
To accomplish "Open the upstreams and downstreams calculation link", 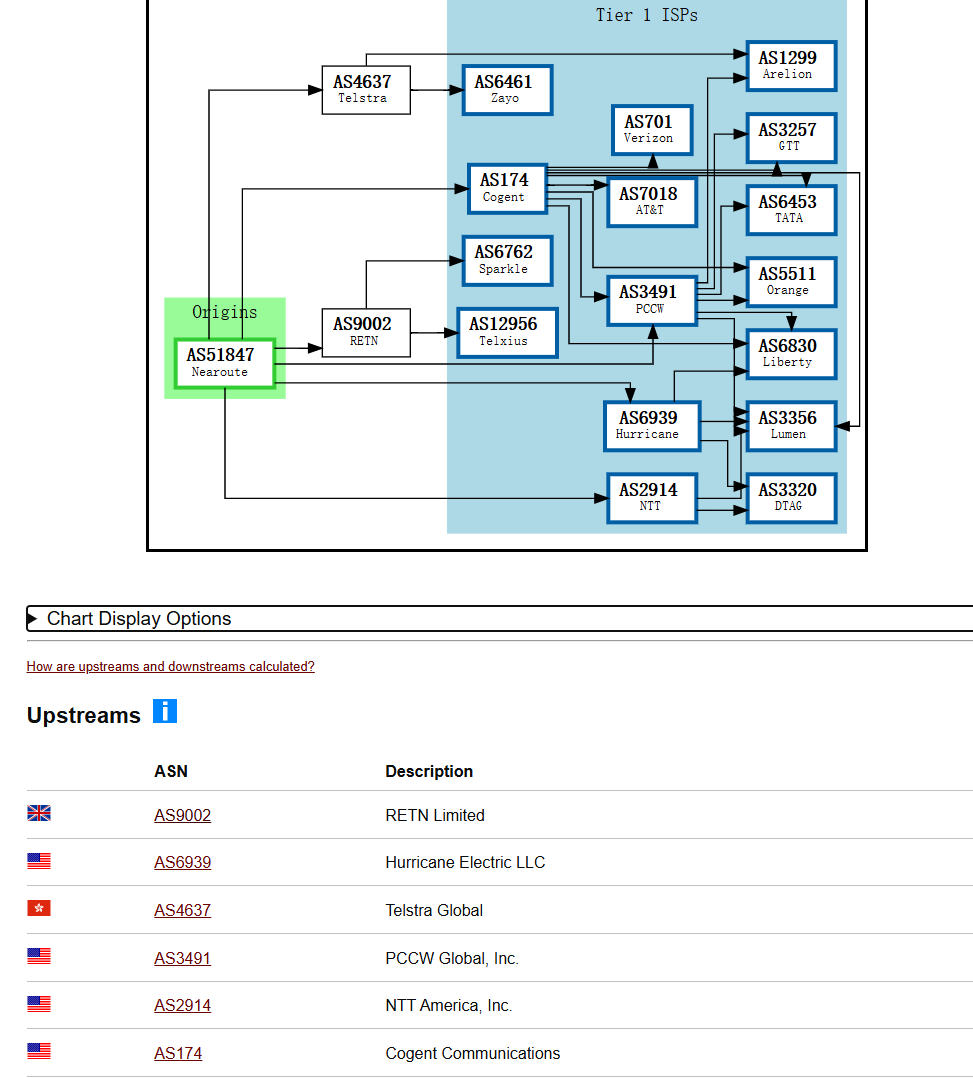I will tap(171, 666).
